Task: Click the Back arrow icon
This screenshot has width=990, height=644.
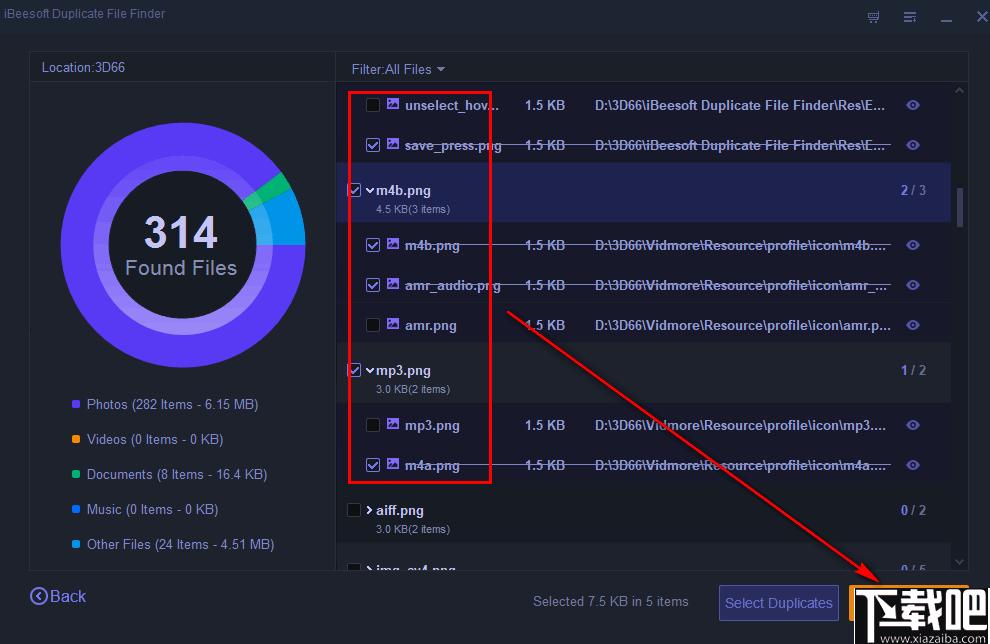Action: (39, 596)
